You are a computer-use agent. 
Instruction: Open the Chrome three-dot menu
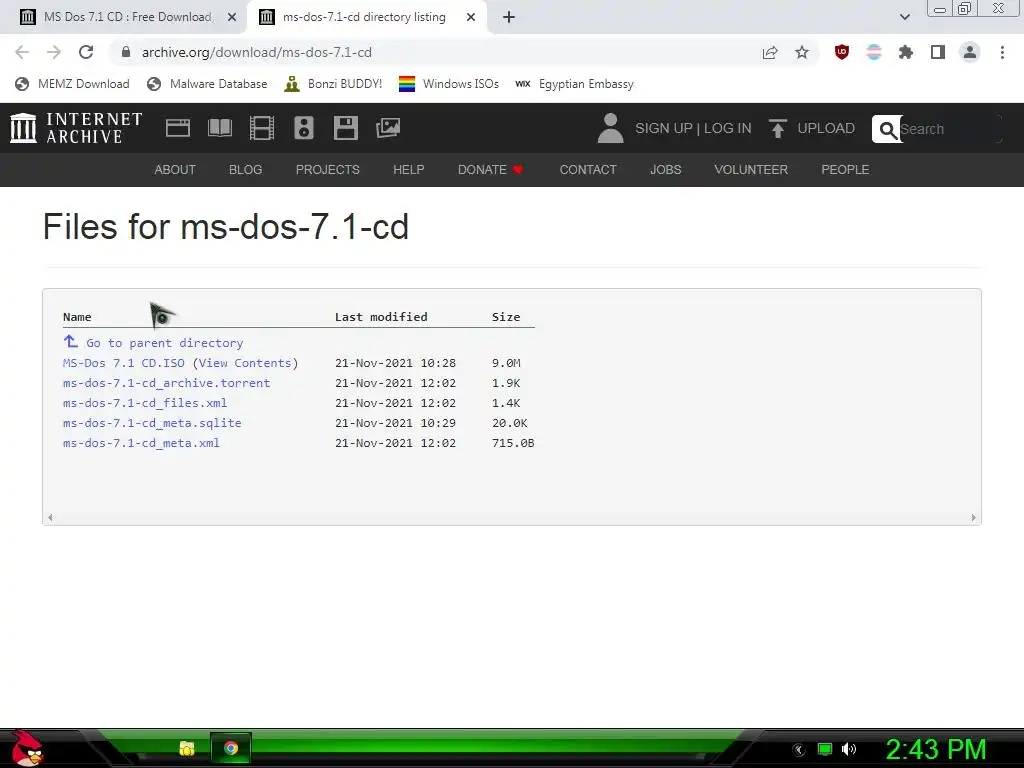1002,52
